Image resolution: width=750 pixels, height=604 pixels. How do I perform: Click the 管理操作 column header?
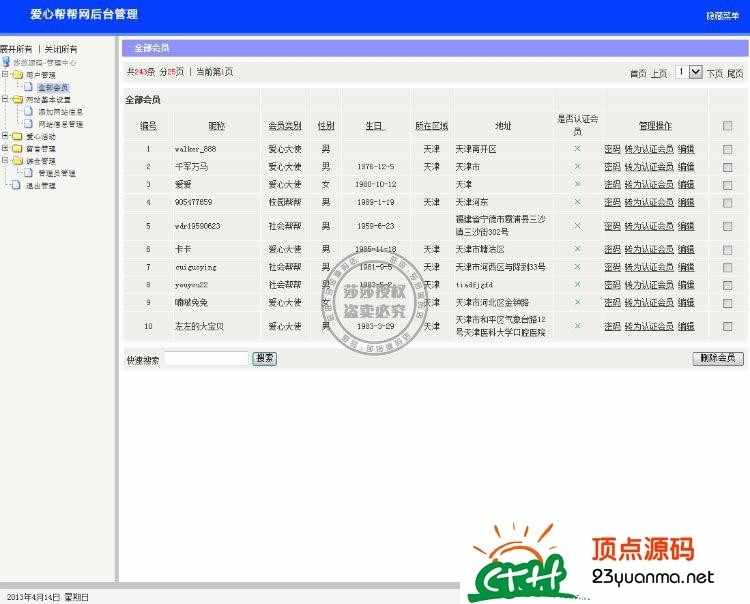coord(655,126)
